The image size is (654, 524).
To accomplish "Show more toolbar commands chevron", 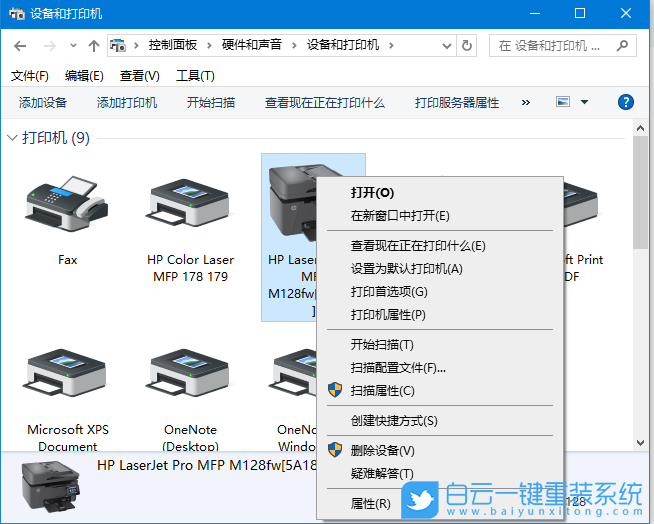I will (526, 102).
